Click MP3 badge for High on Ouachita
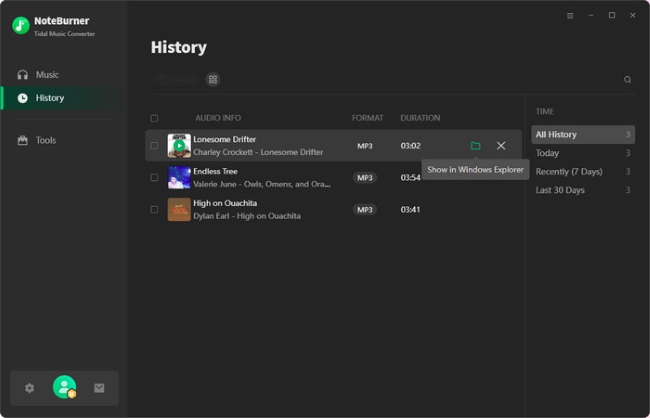This screenshot has height=418, width=650. (365, 209)
